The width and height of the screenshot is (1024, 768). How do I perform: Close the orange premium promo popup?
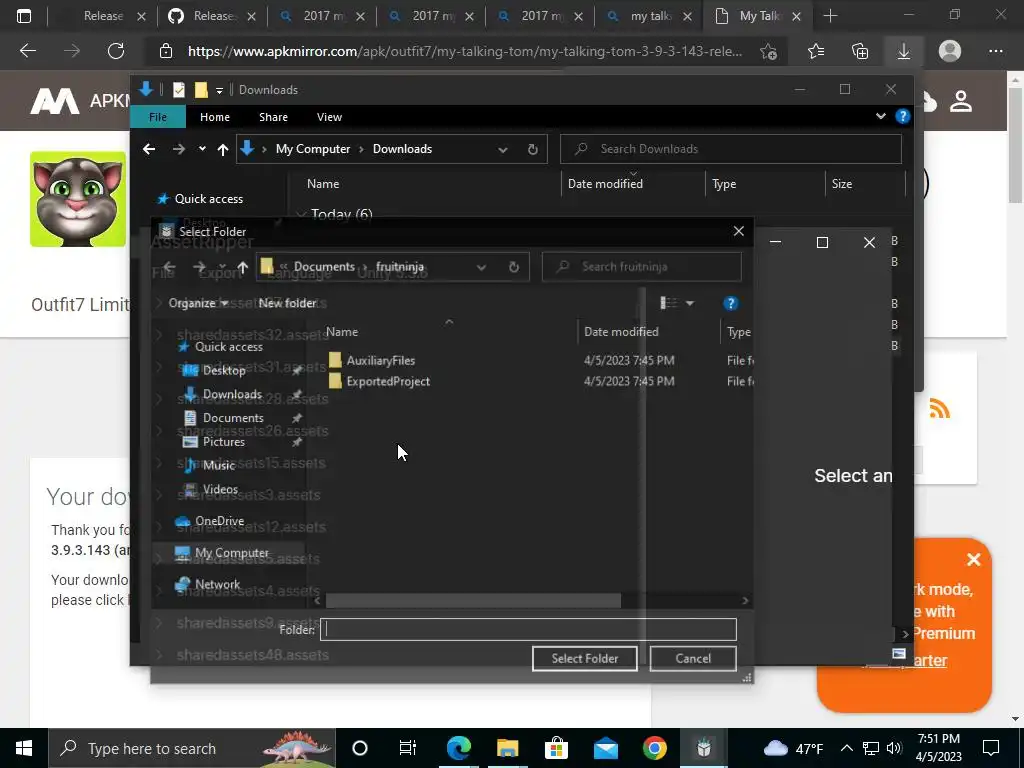(974, 560)
